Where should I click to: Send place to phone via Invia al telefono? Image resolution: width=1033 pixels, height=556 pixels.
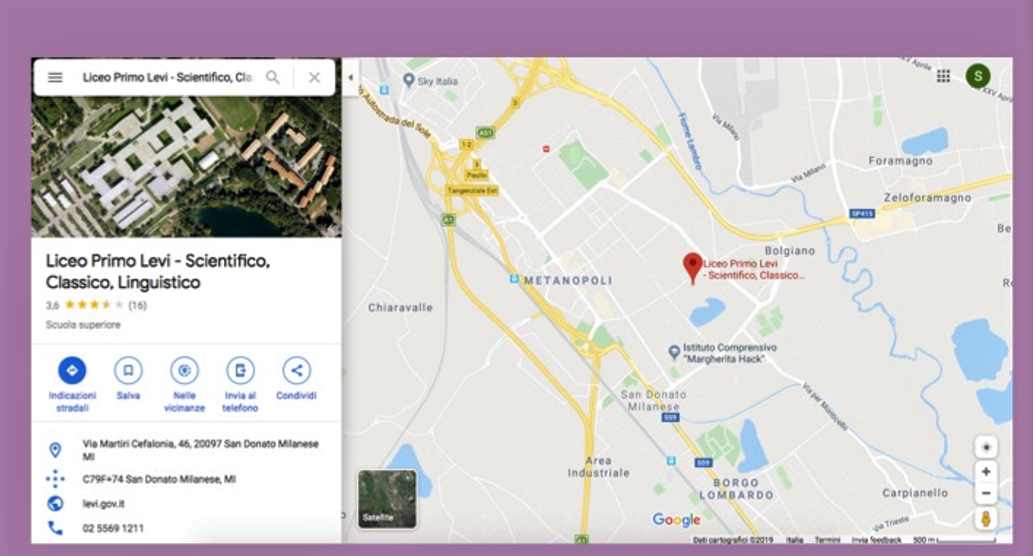[x=240, y=383]
